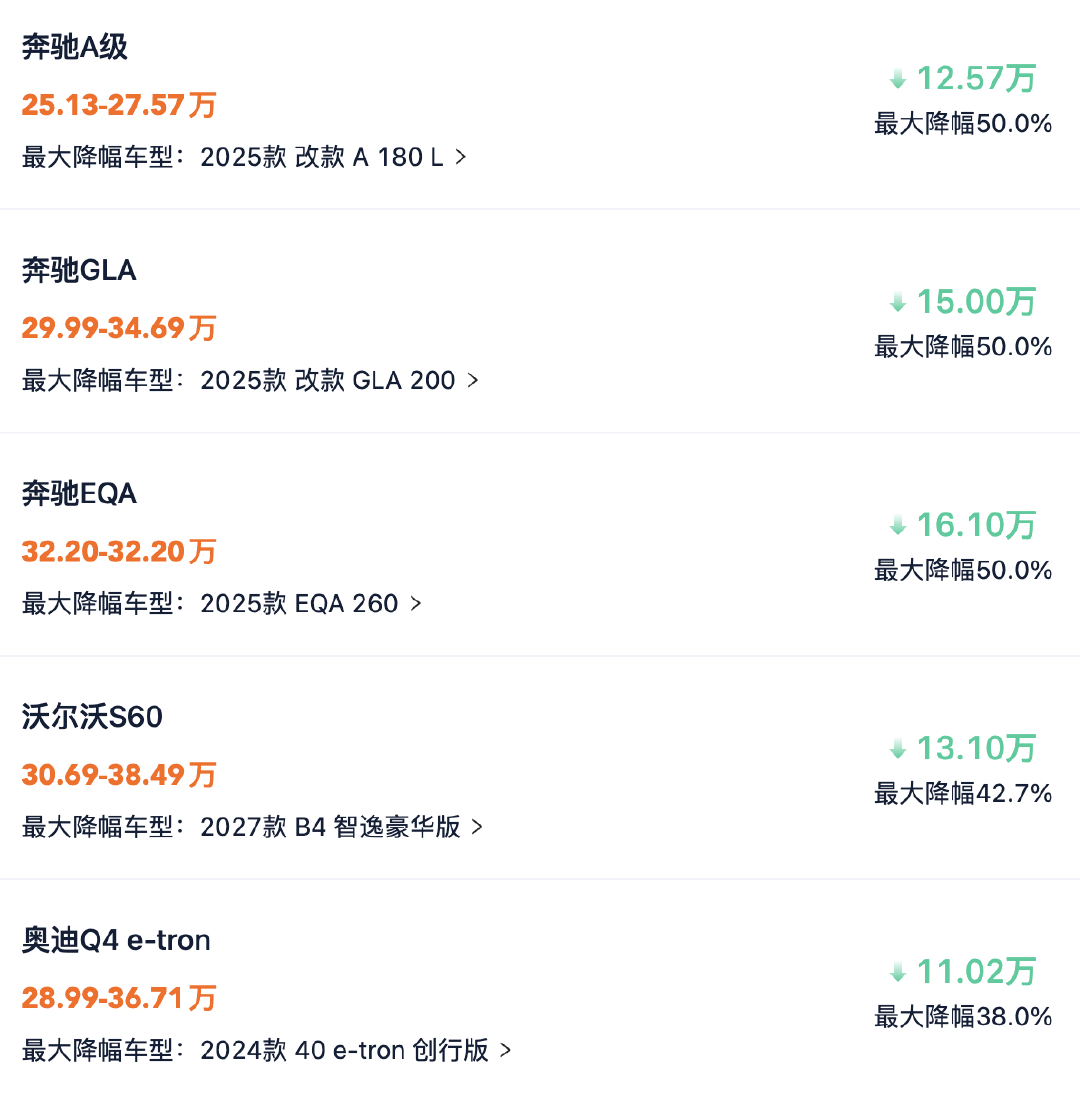Select the 30.69-38.49万 price range
The height and width of the screenshot is (1093, 1080).
[119, 774]
